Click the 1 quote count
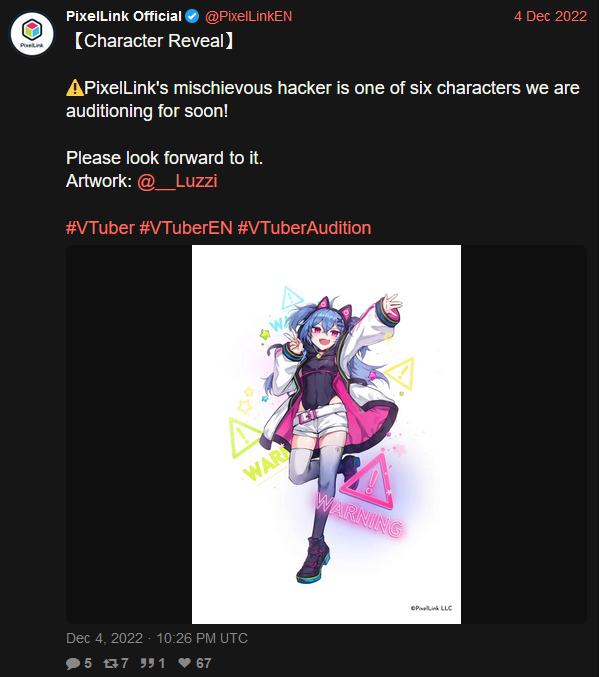Screen dimensions: 599x677 tap(162, 663)
